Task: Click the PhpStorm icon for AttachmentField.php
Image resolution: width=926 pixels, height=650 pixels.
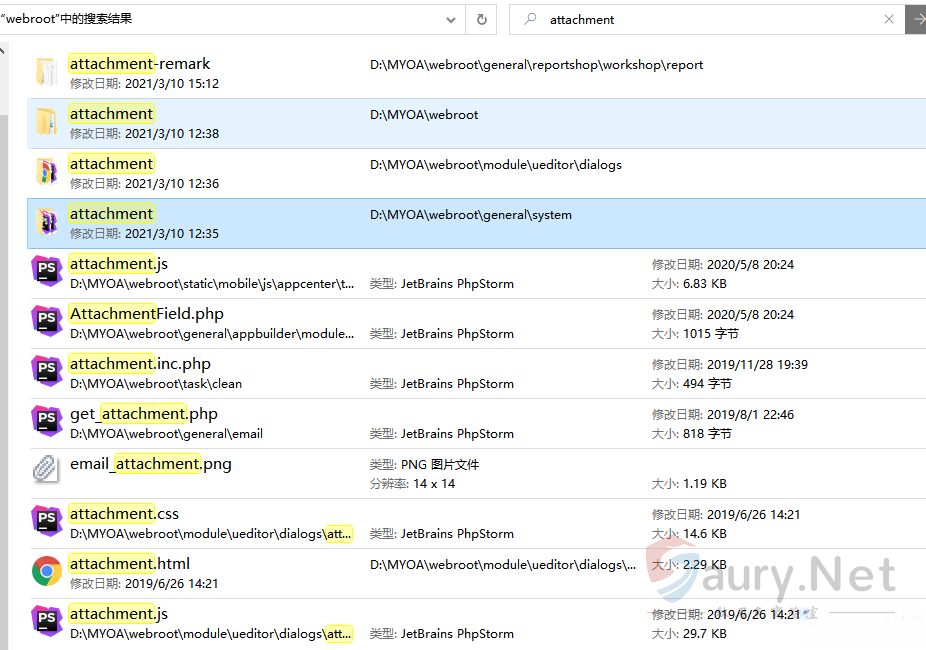Action: [x=43, y=320]
